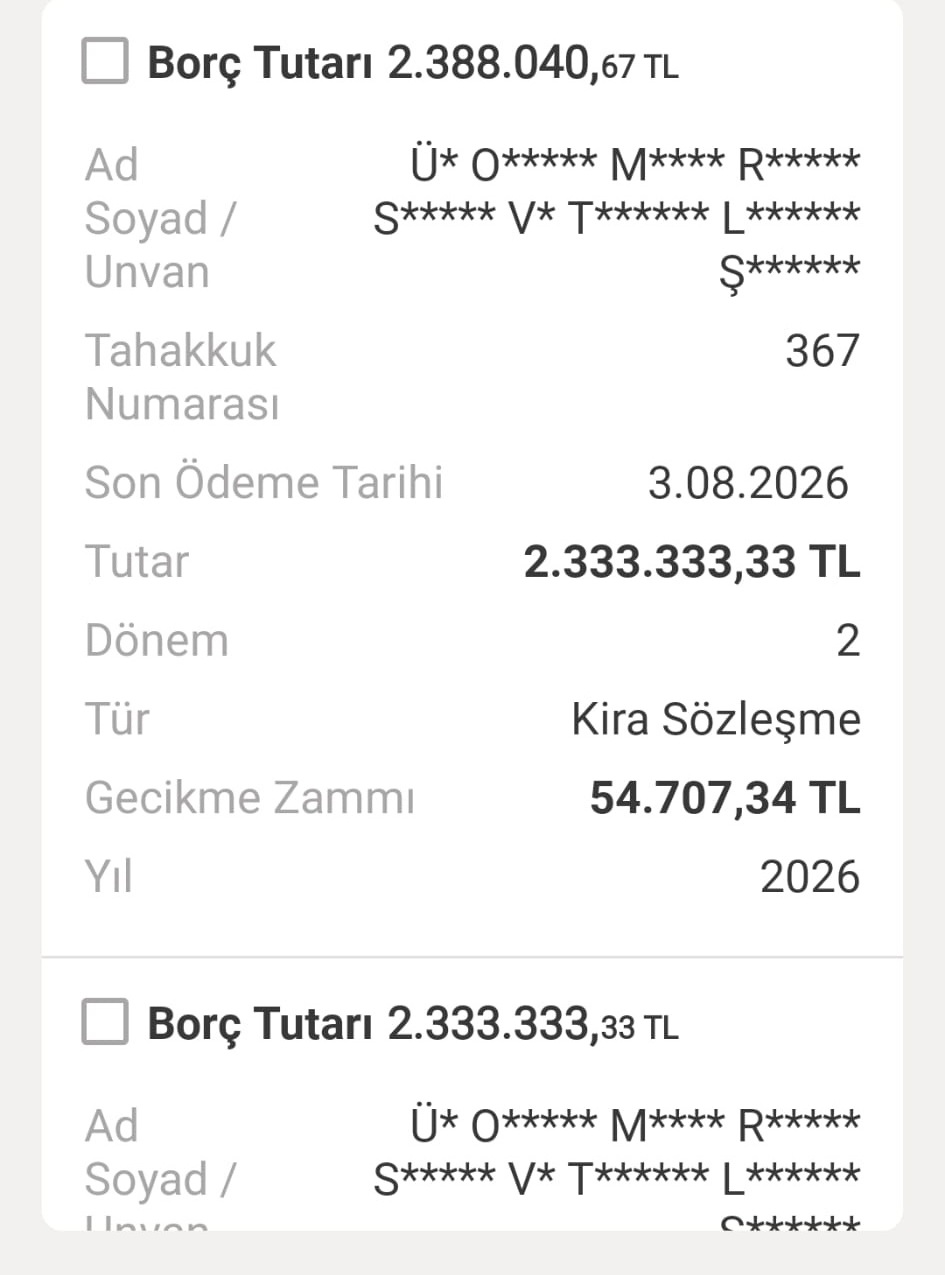Image resolution: width=945 pixels, height=1275 pixels.
Task: Tap the Tutar field label
Action: (x=137, y=562)
